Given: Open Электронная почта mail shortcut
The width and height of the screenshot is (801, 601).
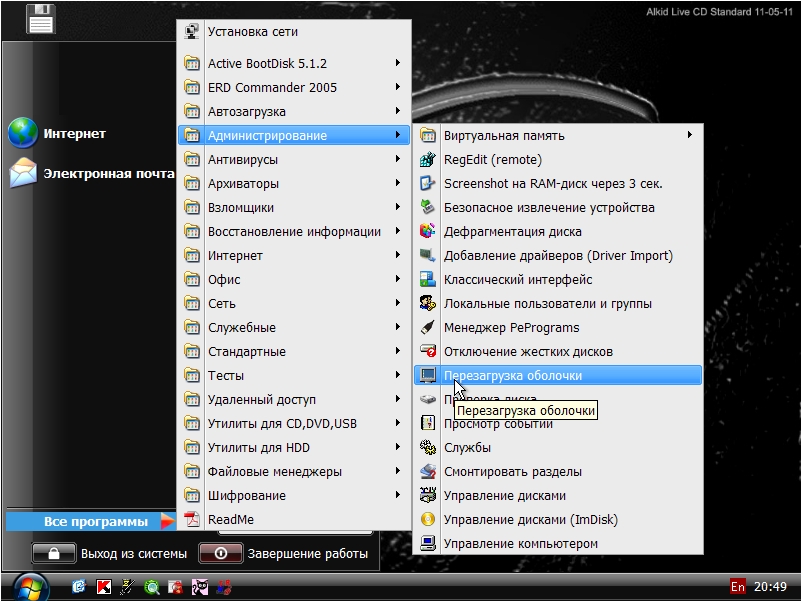Looking at the screenshot, I should tap(92, 173).
